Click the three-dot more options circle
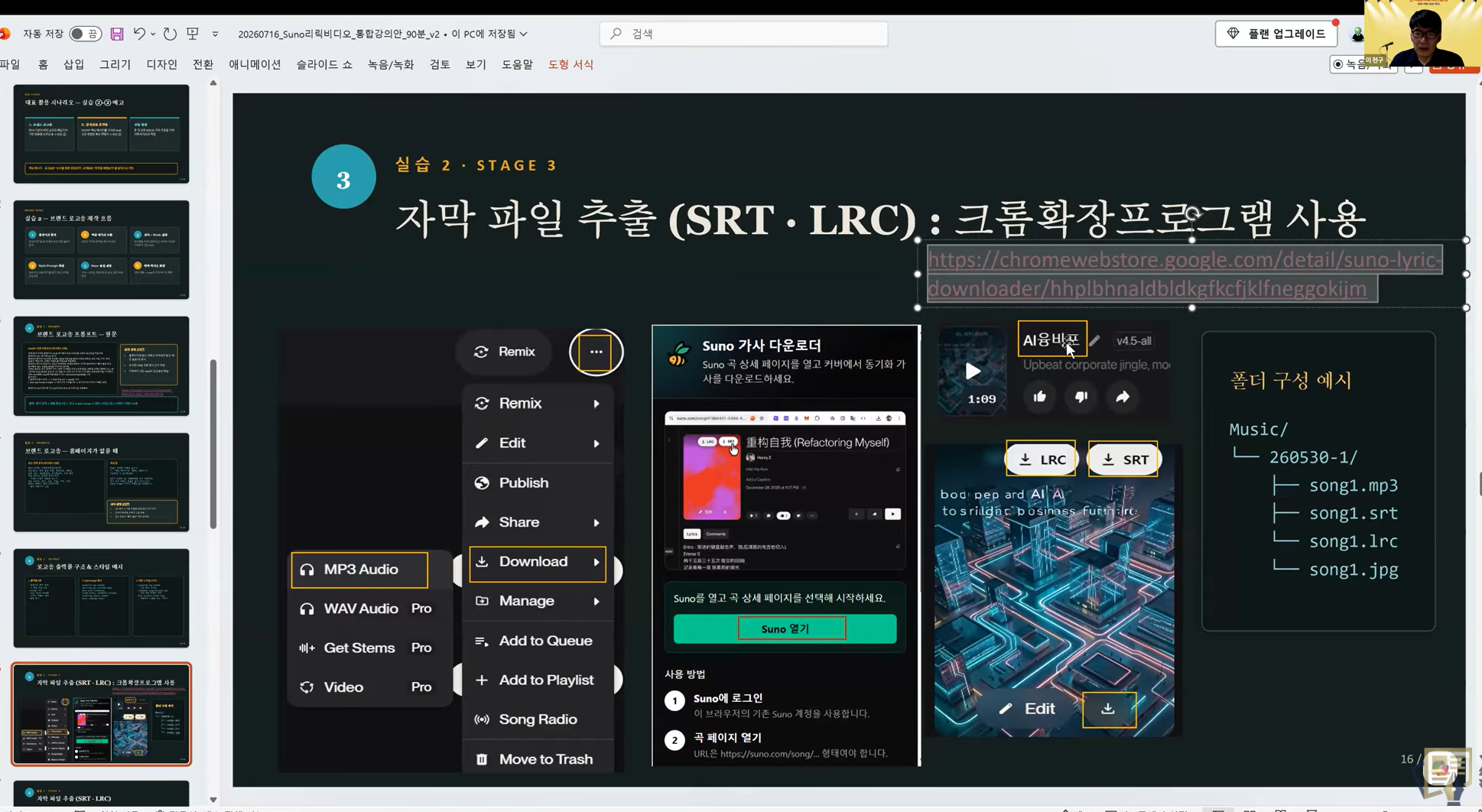 (x=596, y=352)
